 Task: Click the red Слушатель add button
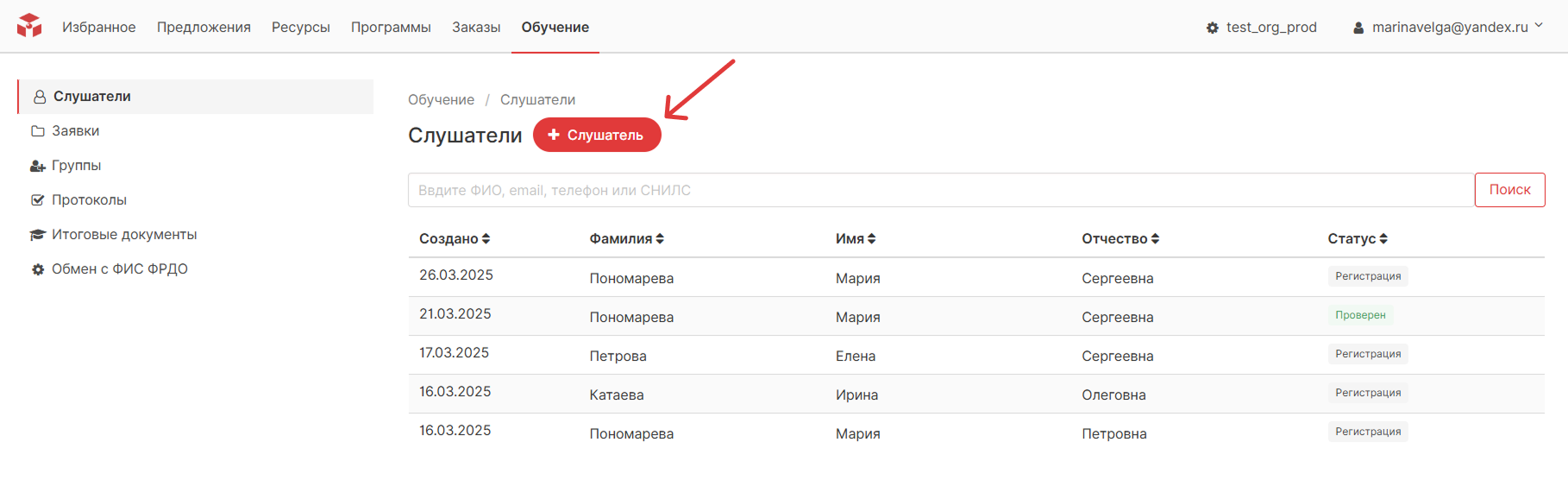pyautogui.click(x=597, y=135)
